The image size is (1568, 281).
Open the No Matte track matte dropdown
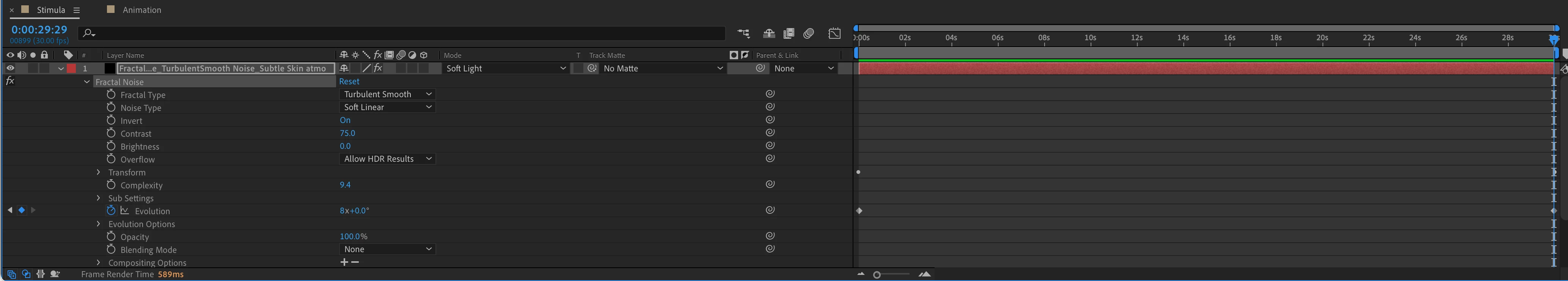[x=663, y=68]
